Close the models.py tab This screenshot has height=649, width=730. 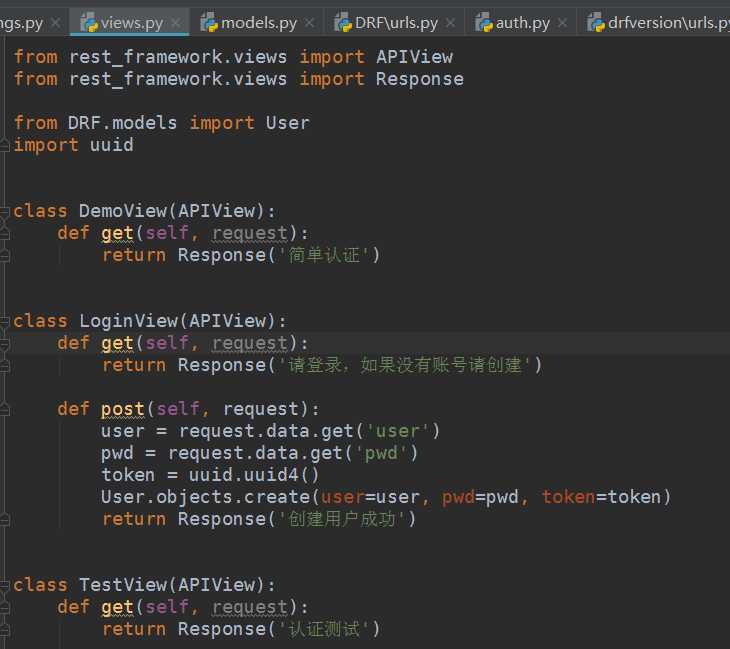tap(310, 22)
